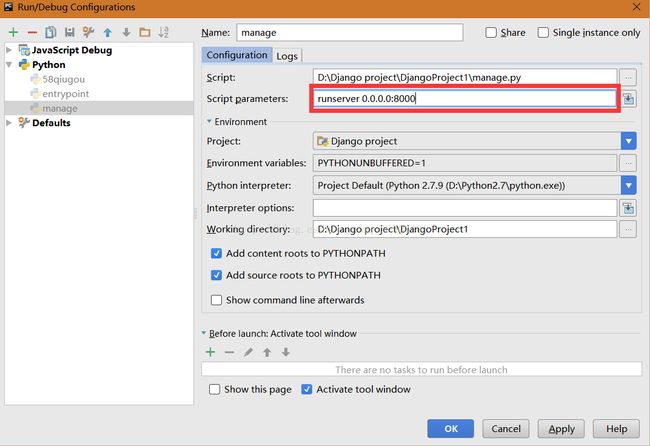The image size is (650, 446).
Task: Open the environment variables editor ellipsis
Action: tap(628, 163)
